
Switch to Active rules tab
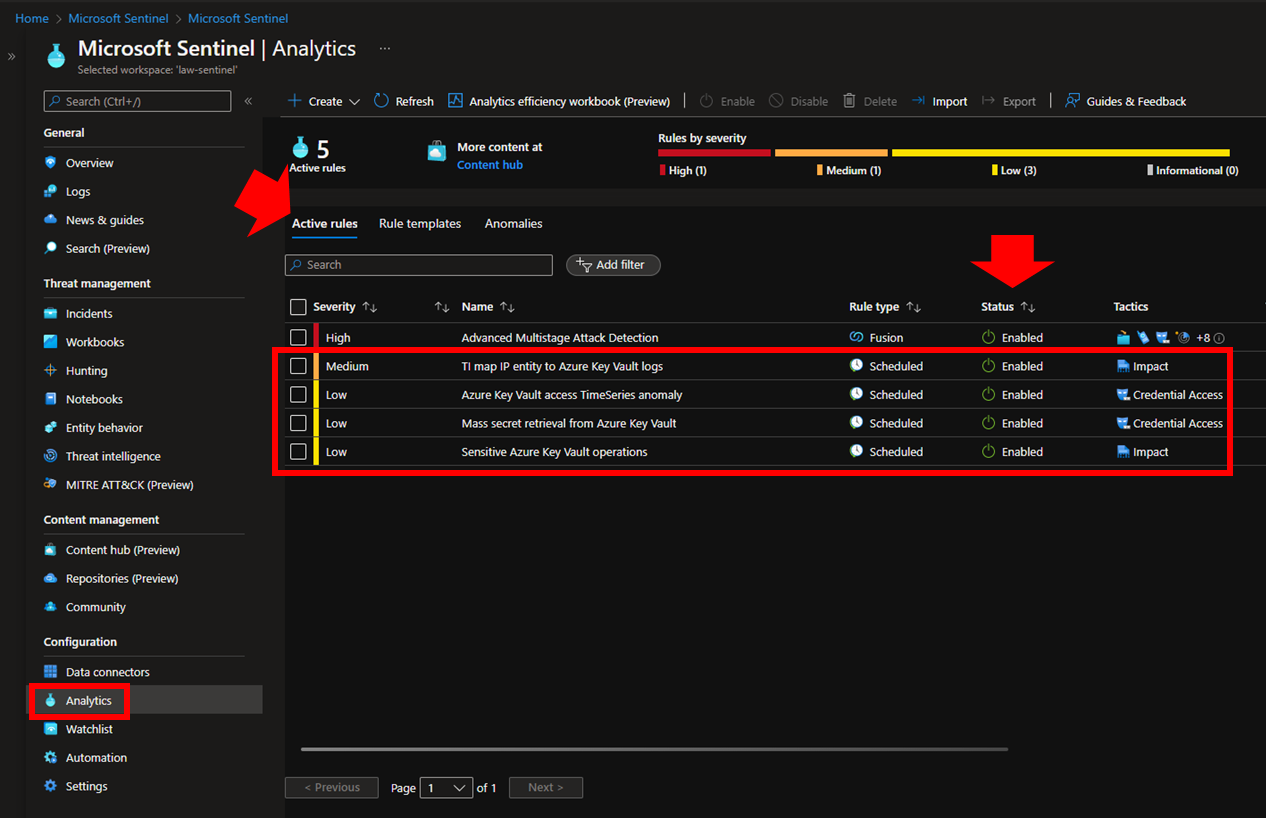tap(325, 224)
